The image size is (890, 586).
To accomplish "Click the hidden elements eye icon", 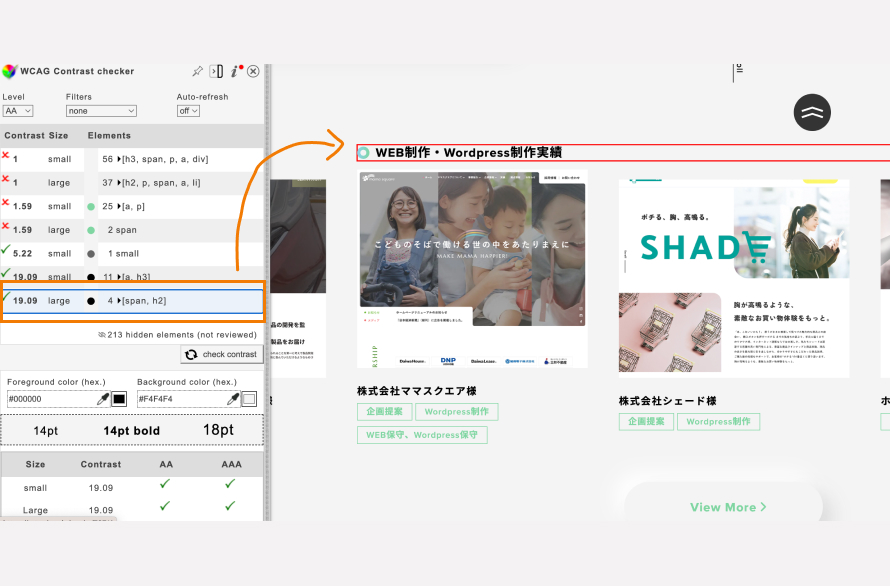I will (x=102, y=335).
